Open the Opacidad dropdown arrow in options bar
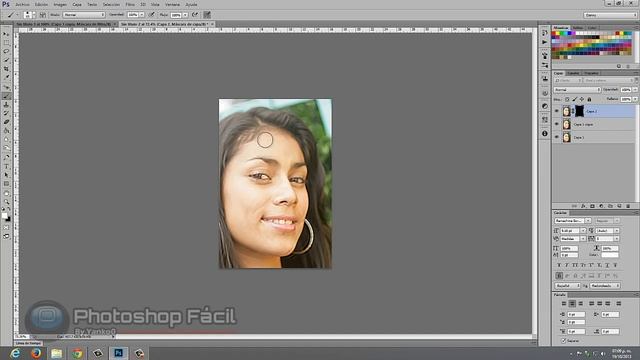Viewport: 640px width, 360px height. (142, 15)
